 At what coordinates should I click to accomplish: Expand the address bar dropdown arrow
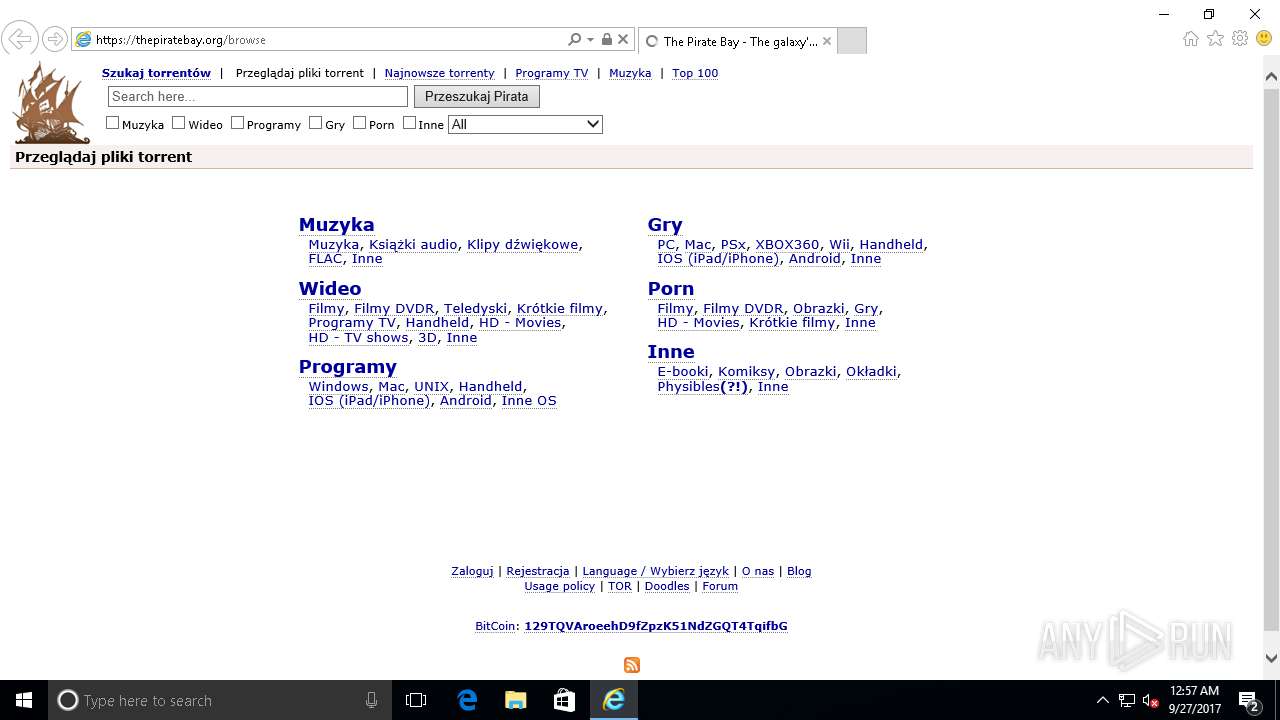coord(590,40)
